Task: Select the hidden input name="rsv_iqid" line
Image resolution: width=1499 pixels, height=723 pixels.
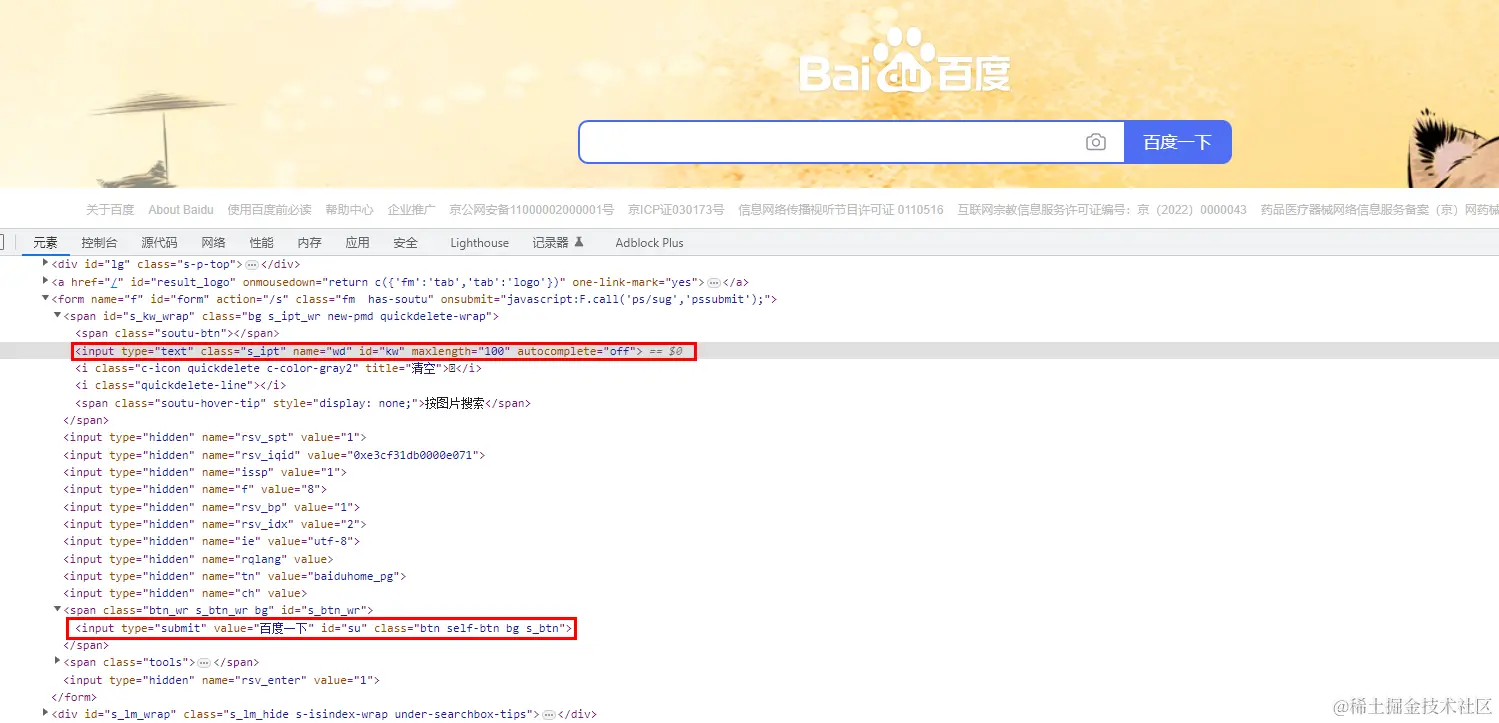Action: (274, 455)
